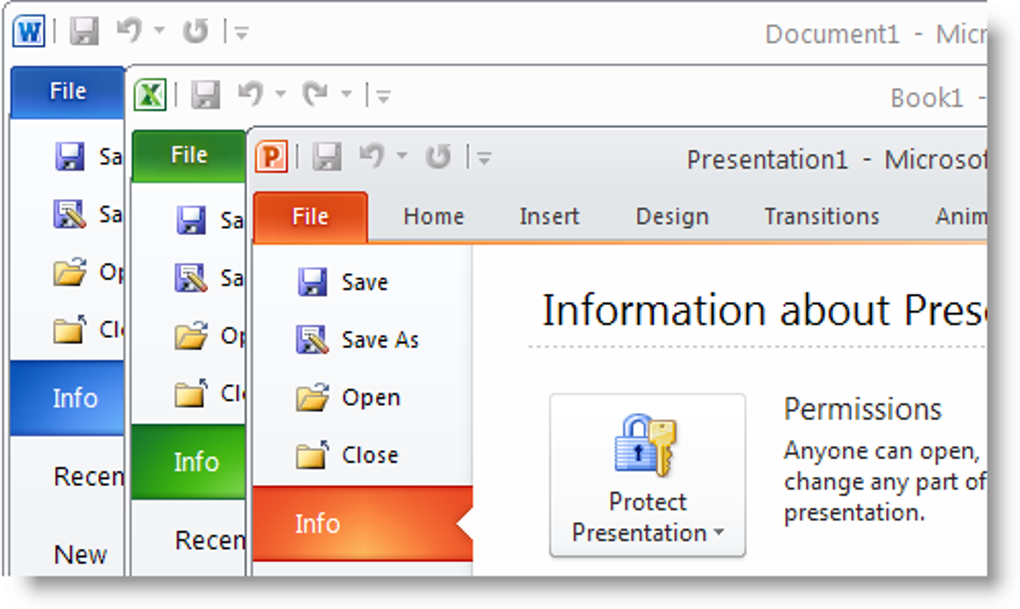Expand the redo dropdown arrow in Excel

346,96
